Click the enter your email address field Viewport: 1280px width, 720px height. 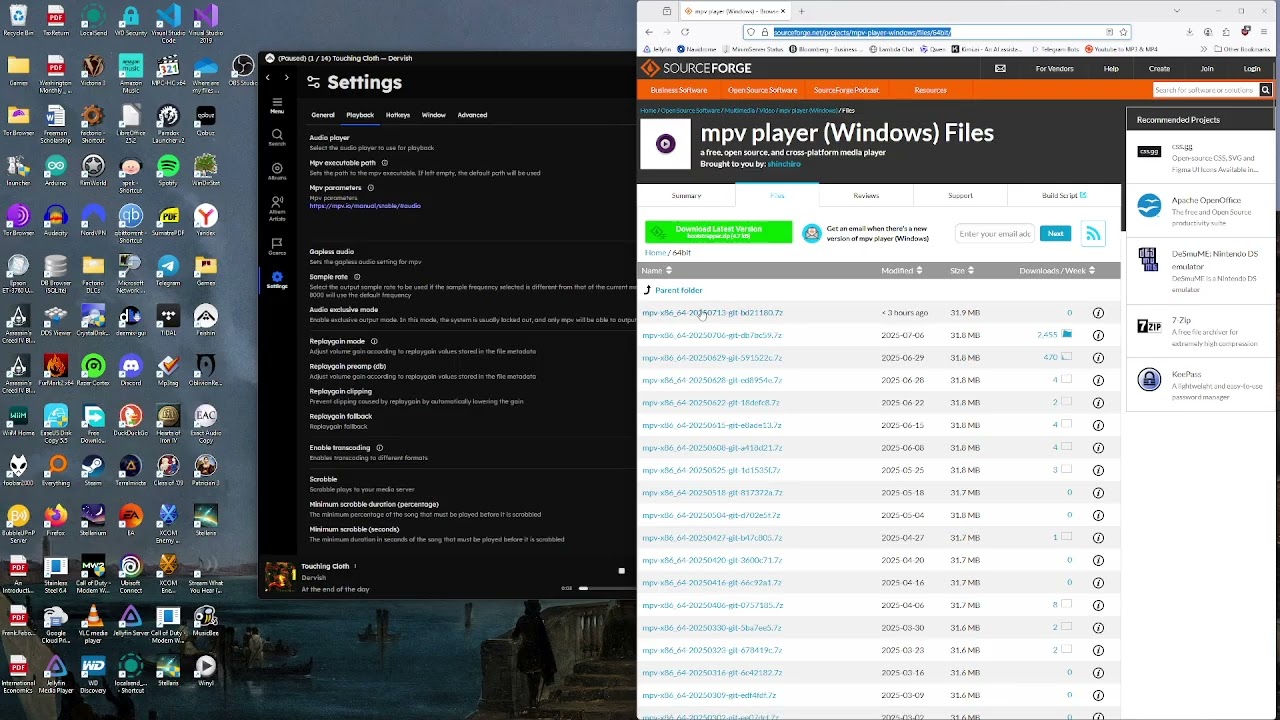coord(995,233)
